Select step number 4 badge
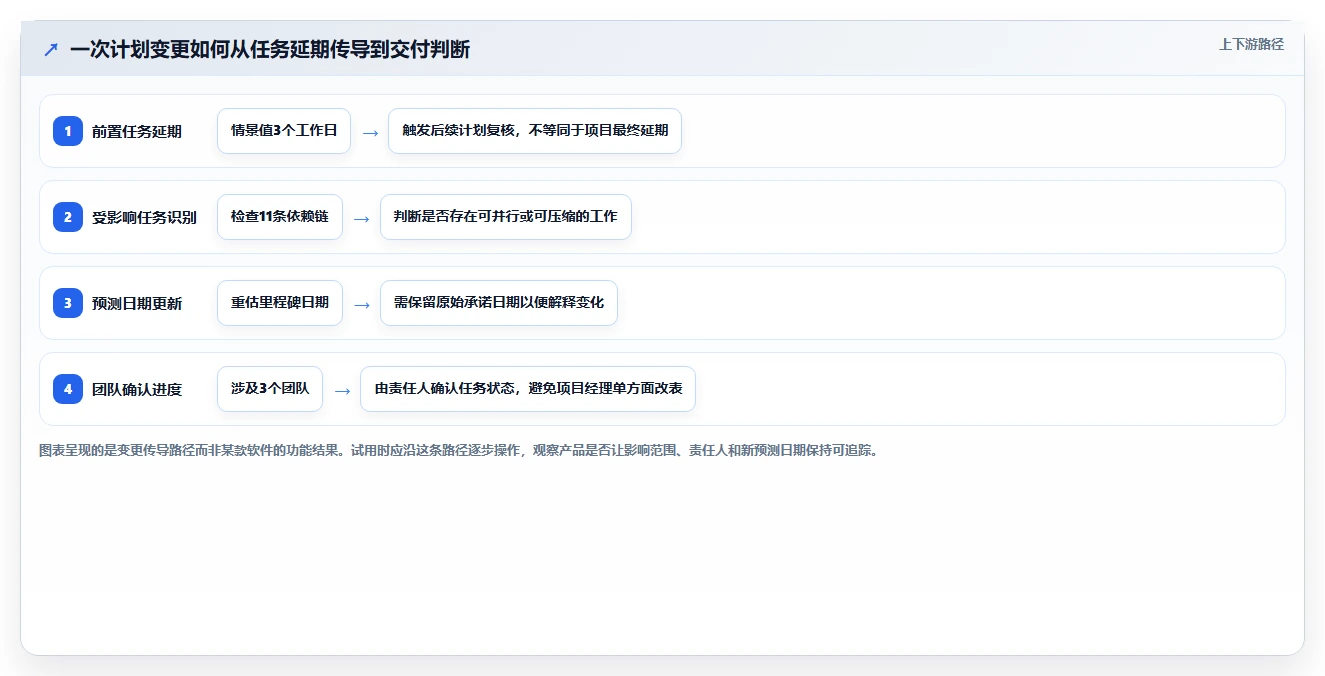Image resolution: width=1325 pixels, height=676 pixels. (68, 389)
